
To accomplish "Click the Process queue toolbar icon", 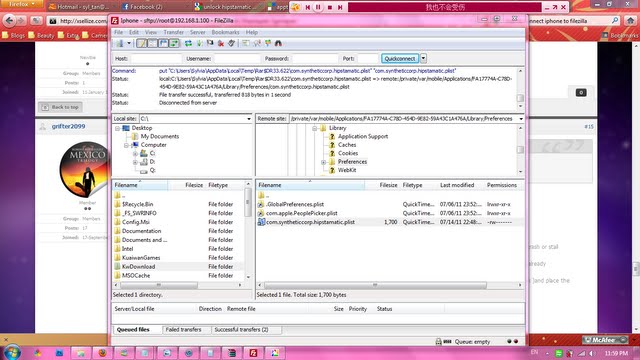I will 199,43.
